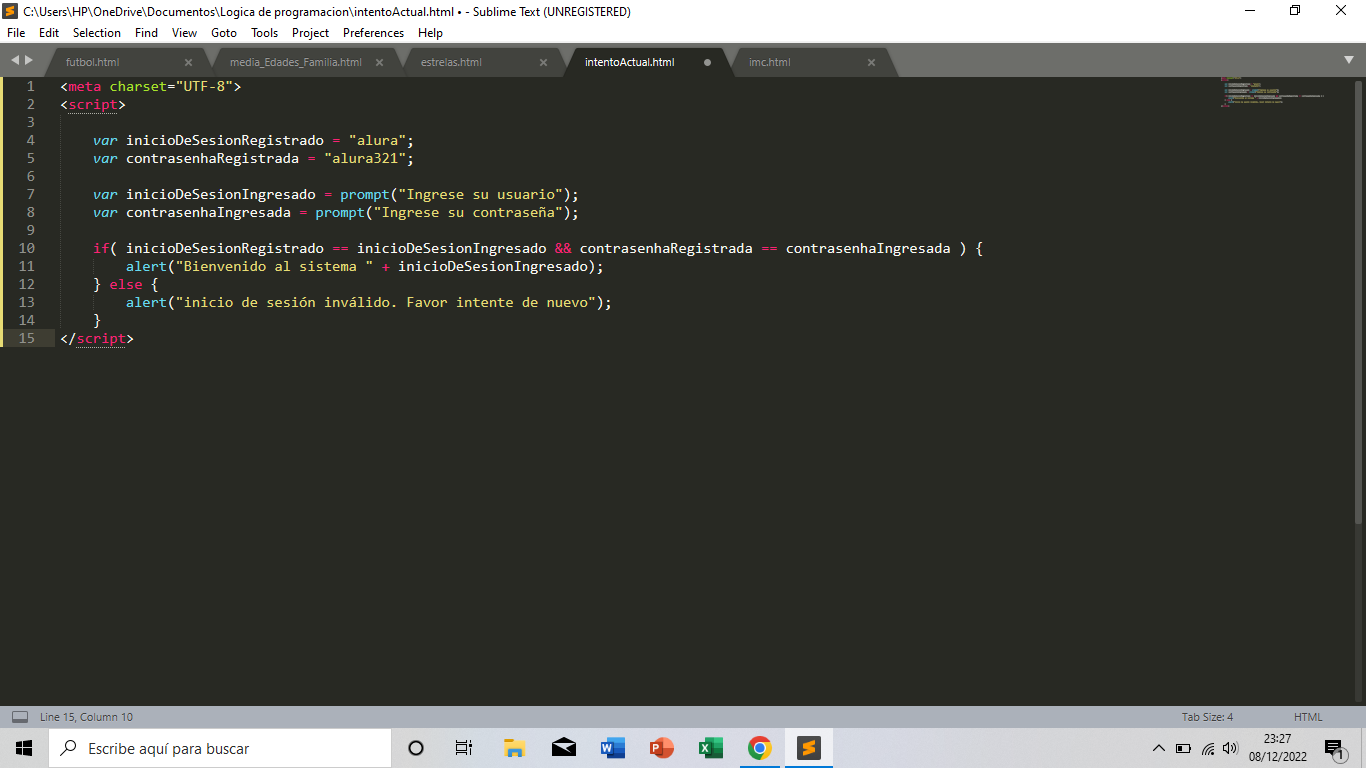The width and height of the screenshot is (1366, 768).
Task: Open the Goto menu
Action: click(x=224, y=33)
